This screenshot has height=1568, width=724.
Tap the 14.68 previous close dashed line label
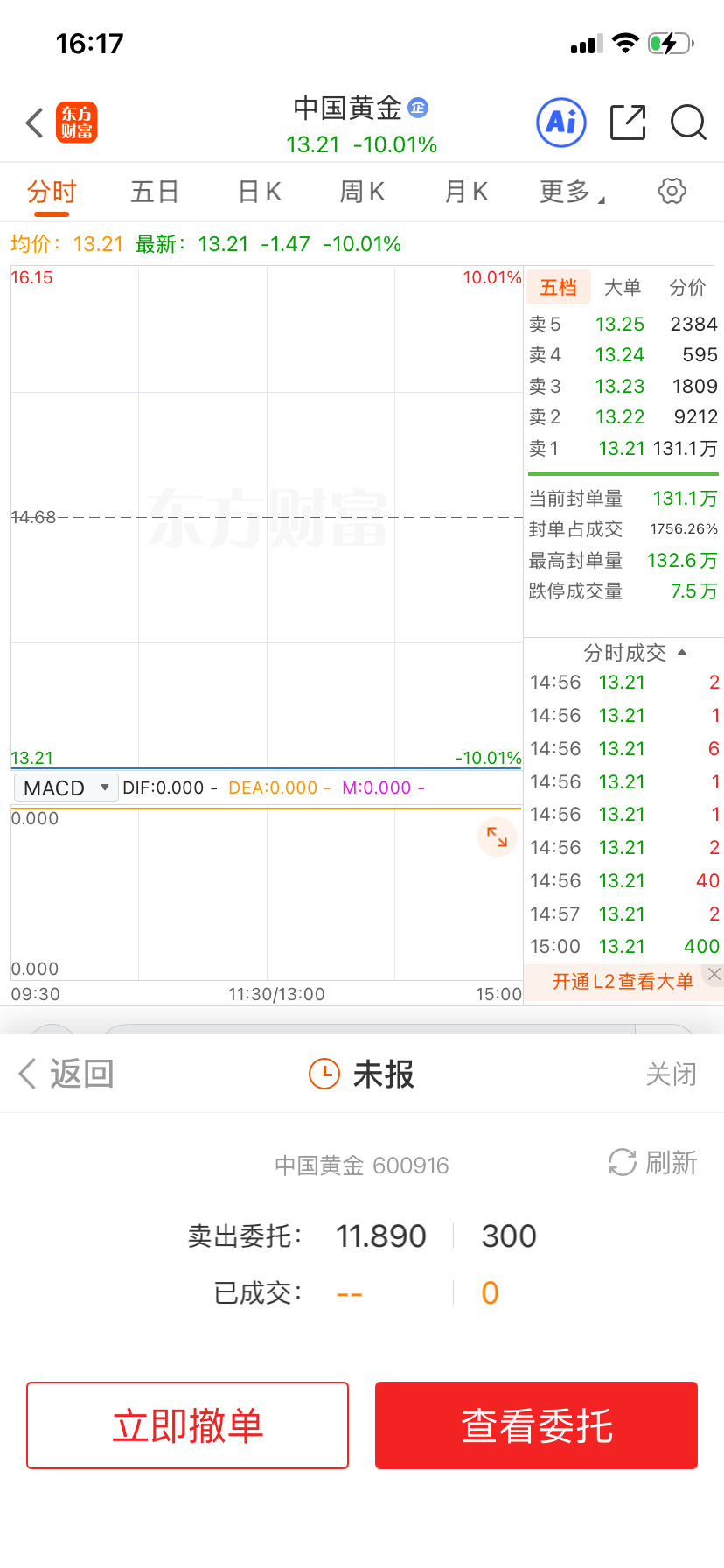(x=33, y=517)
